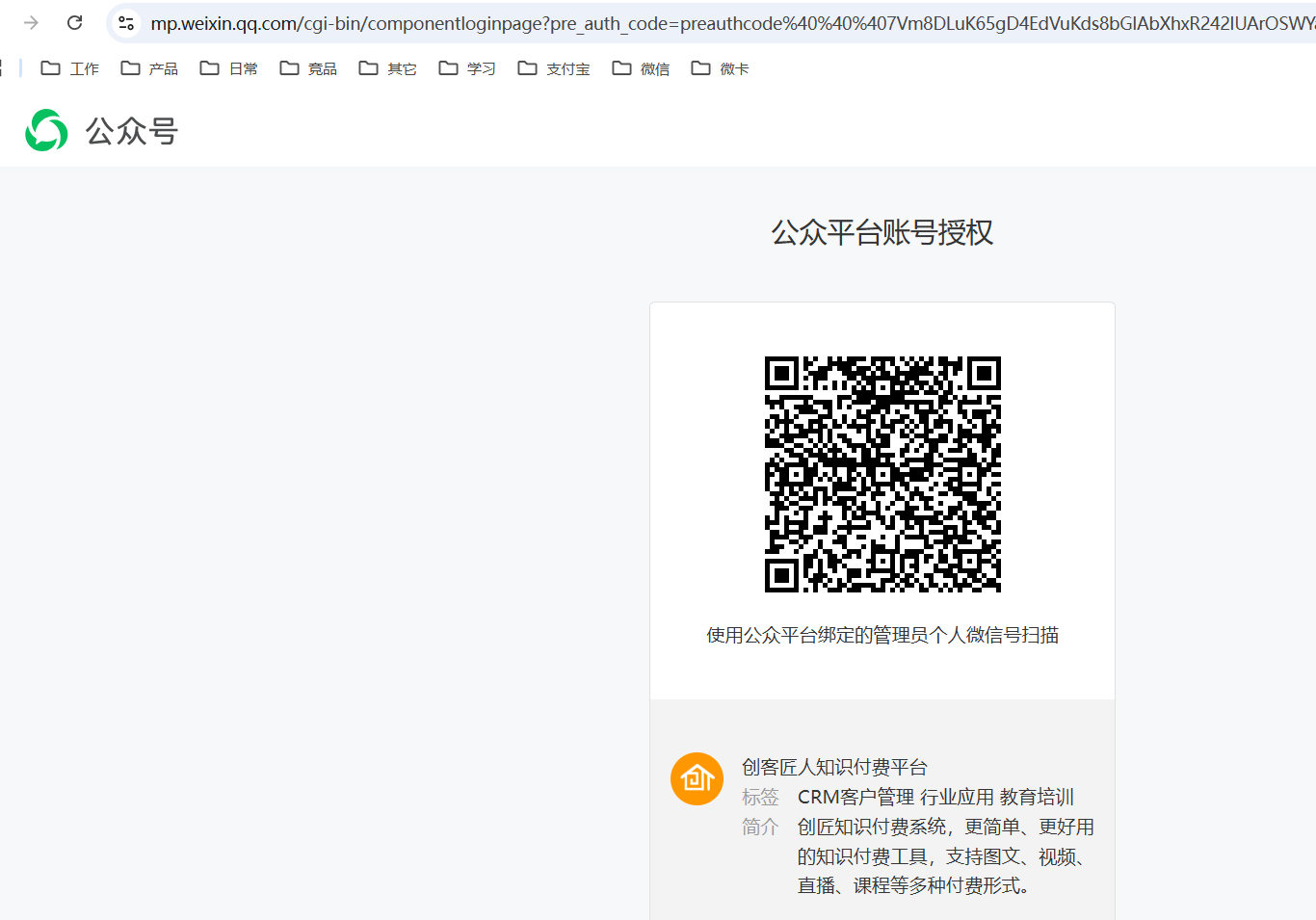Image resolution: width=1316 pixels, height=920 pixels.
Task: Open the 竞品 bookmarks folder
Action: 308,68
